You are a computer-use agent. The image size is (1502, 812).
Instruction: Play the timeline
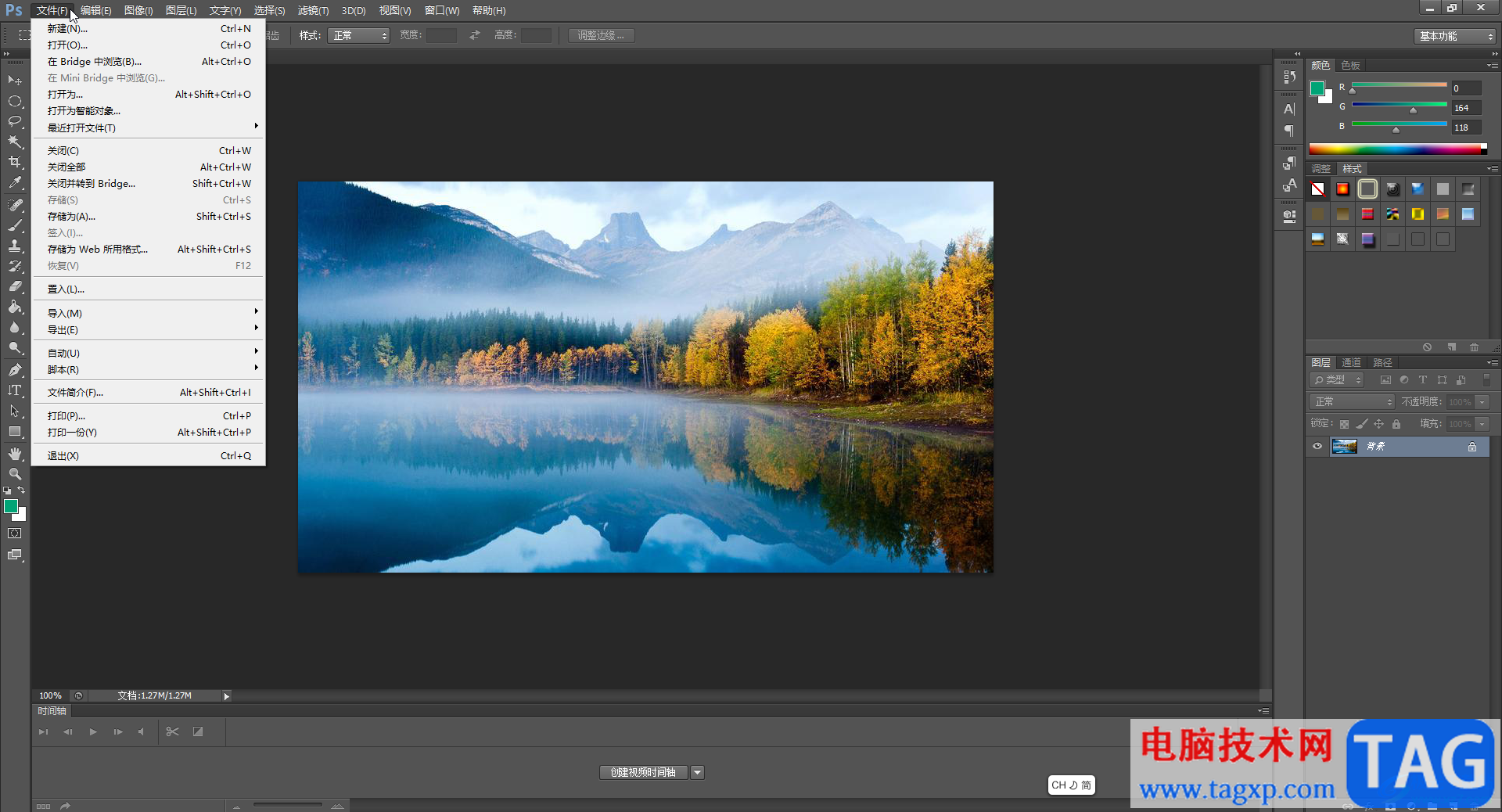[x=93, y=732]
